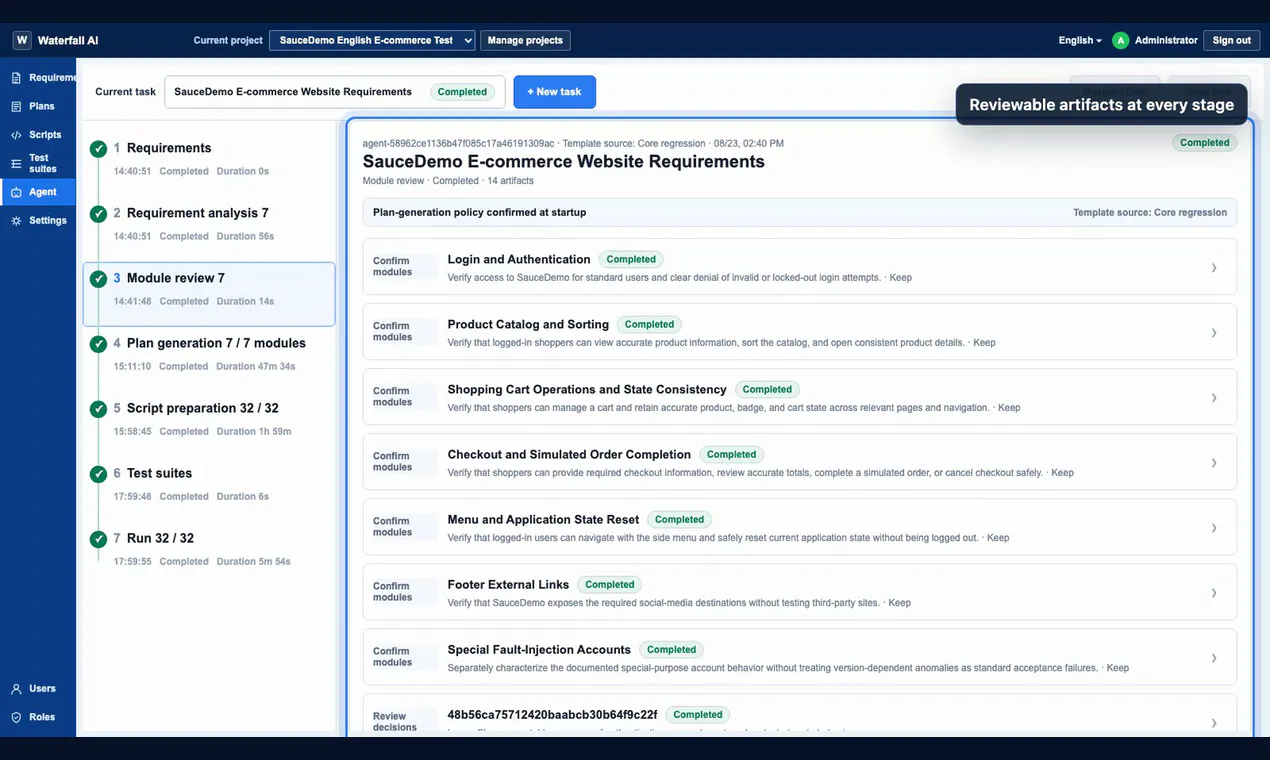Open Settings in the sidebar
1270x760 pixels.
(38, 220)
